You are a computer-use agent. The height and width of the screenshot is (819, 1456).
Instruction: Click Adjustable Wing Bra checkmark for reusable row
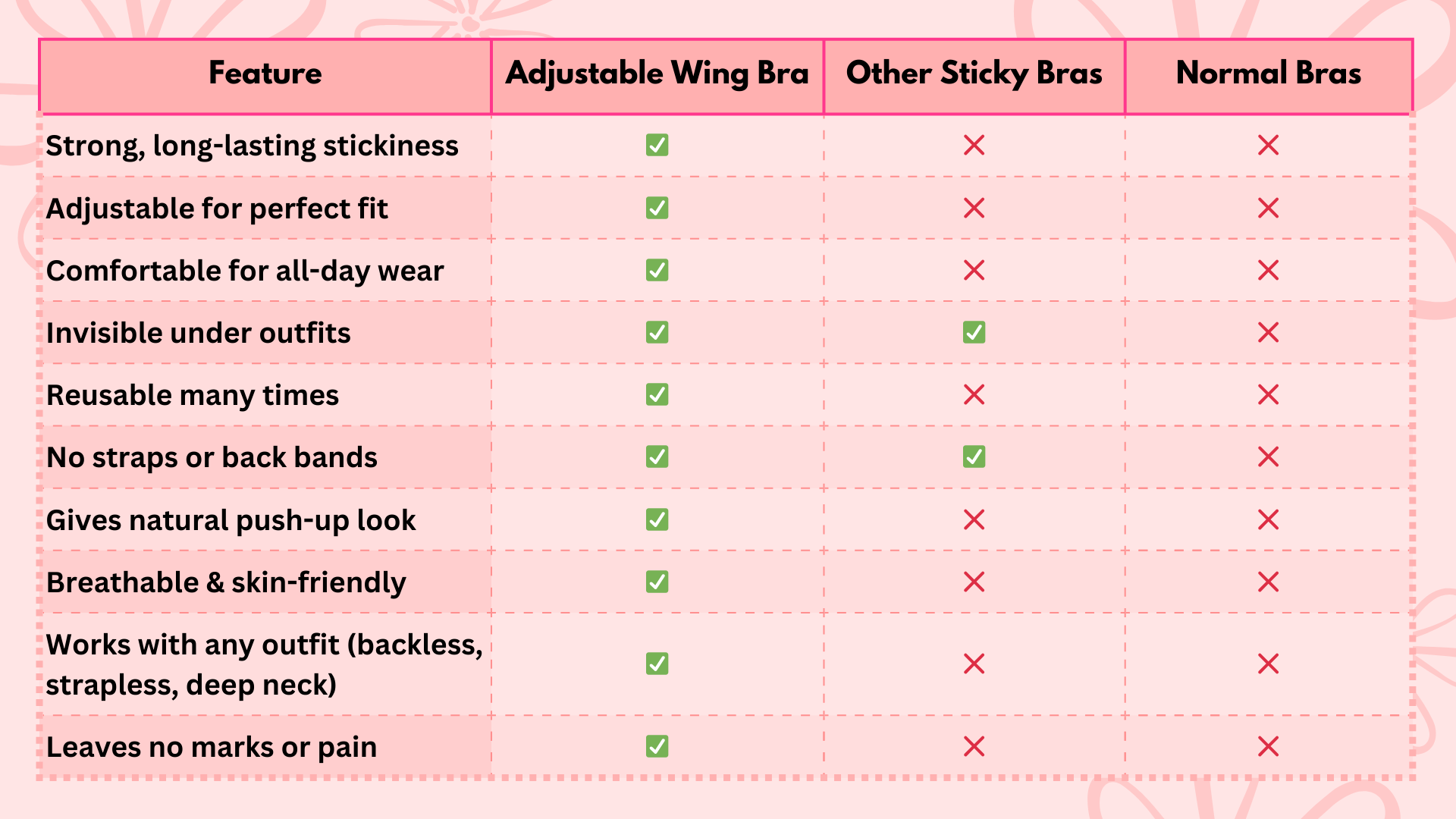pyautogui.click(x=657, y=394)
